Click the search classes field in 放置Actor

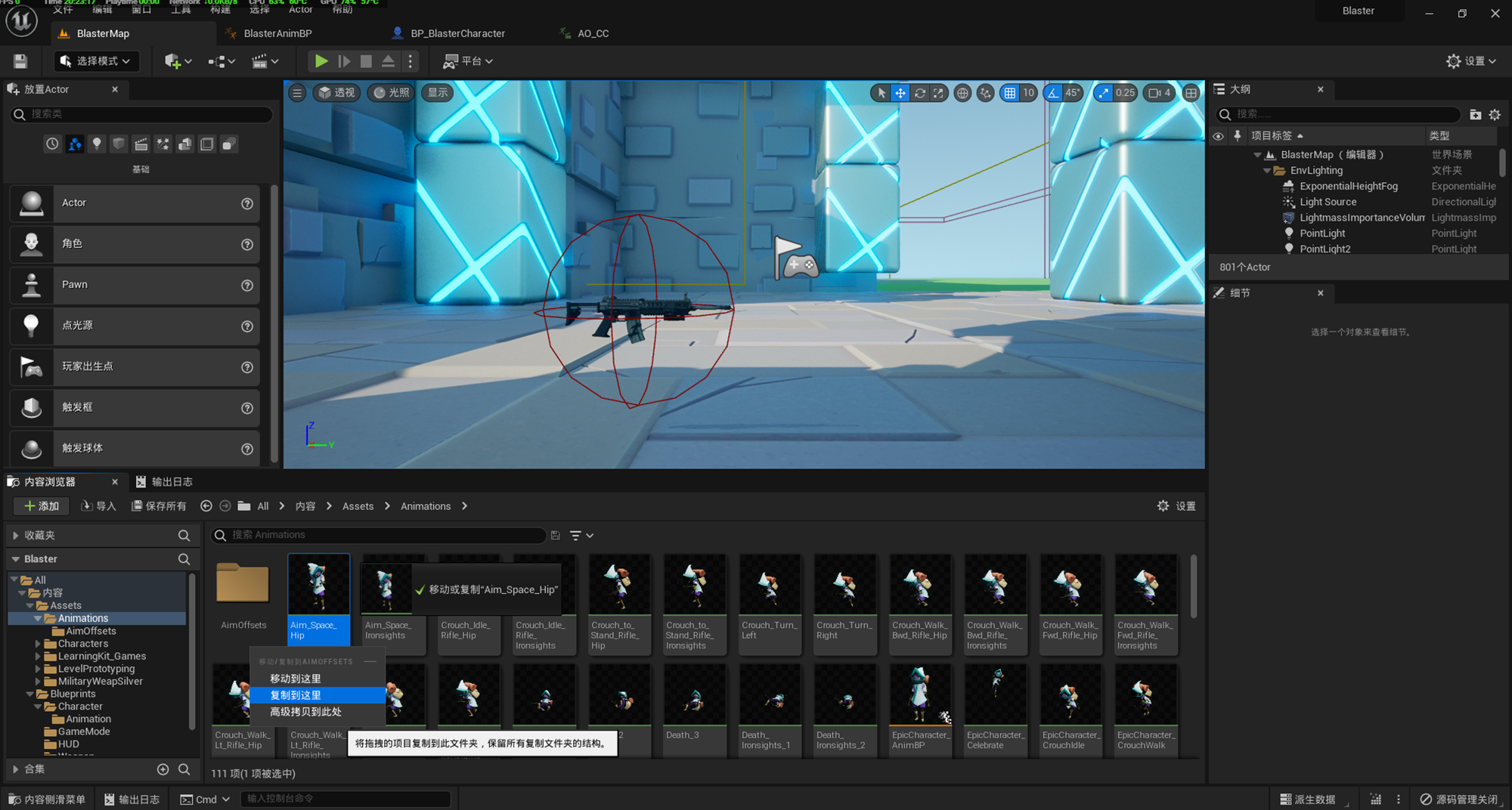[x=141, y=114]
